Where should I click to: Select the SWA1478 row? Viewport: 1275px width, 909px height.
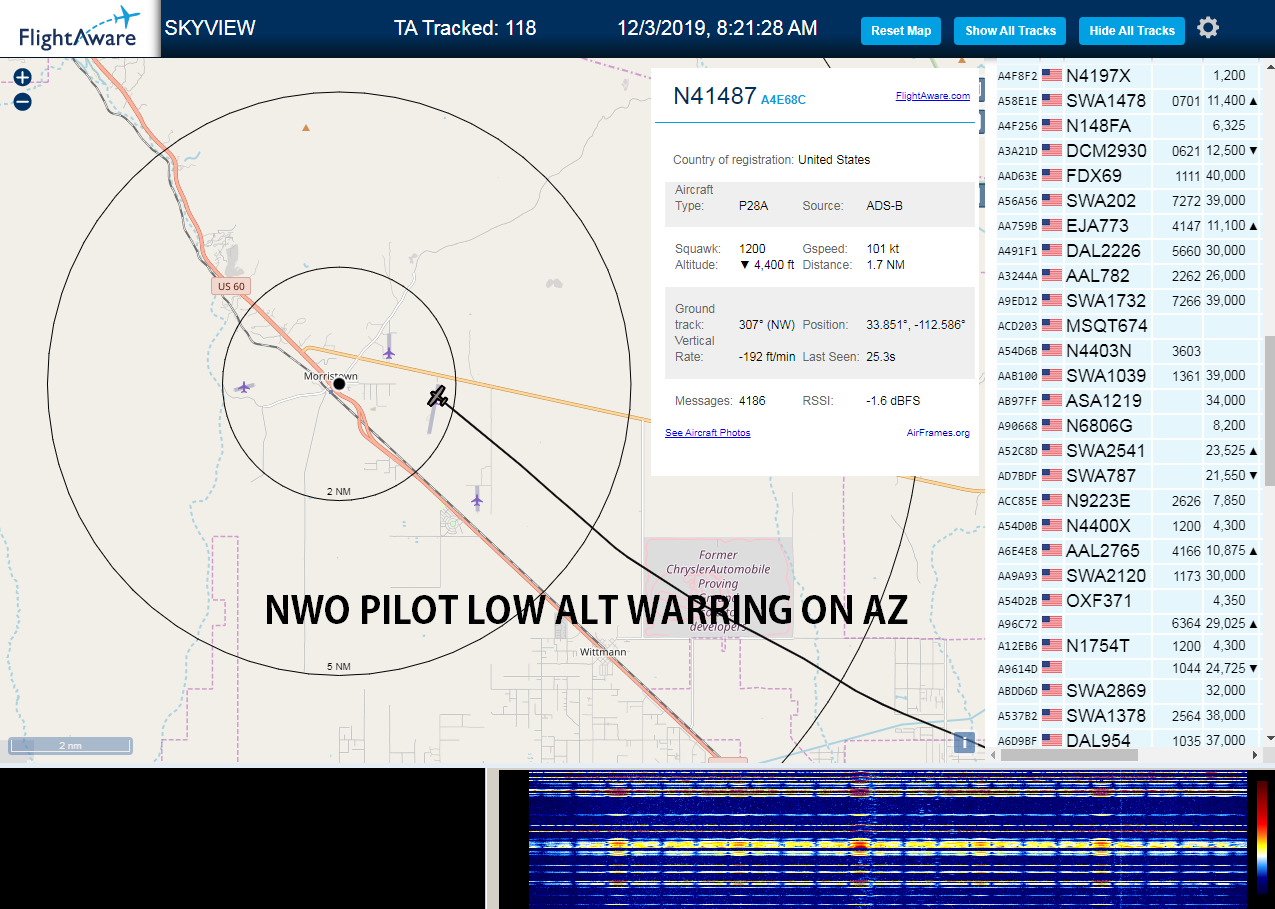pos(1127,100)
